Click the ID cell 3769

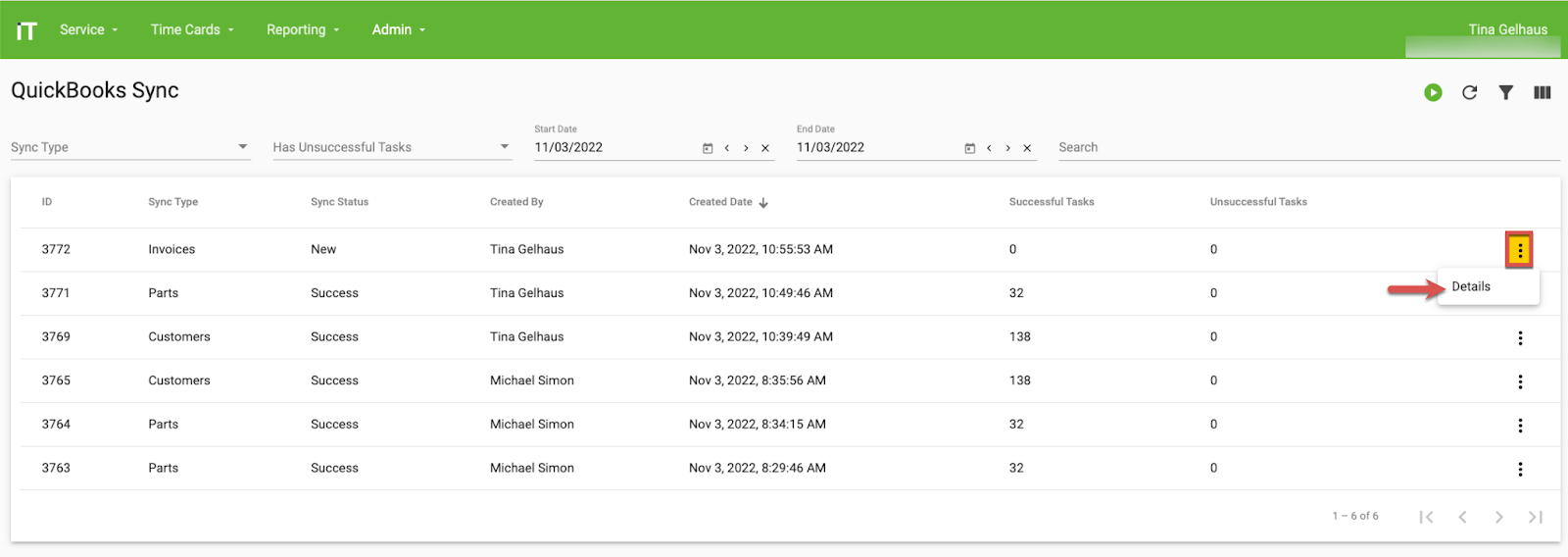pyautogui.click(x=57, y=336)
